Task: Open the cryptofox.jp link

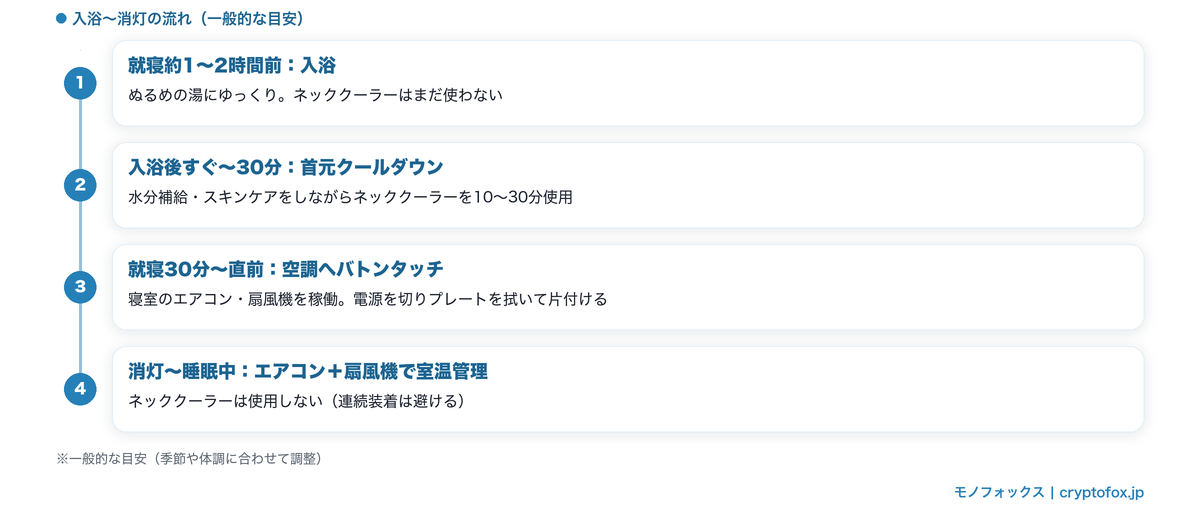Action: pyautogui.click(x=1102, y=493)
